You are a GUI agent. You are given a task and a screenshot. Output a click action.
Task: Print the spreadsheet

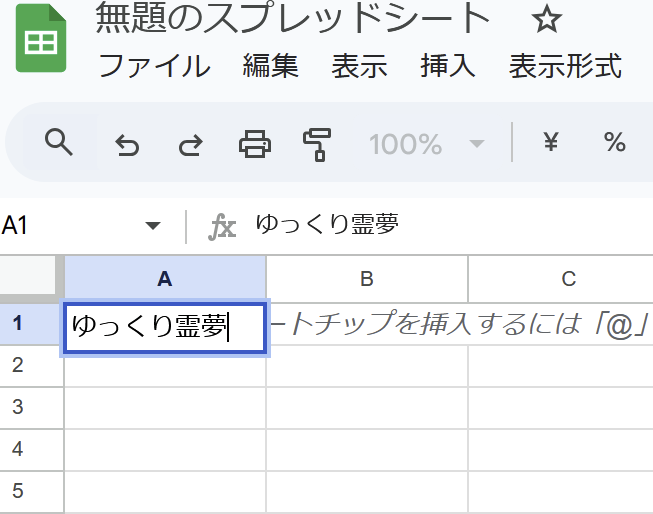coord(254,145)
